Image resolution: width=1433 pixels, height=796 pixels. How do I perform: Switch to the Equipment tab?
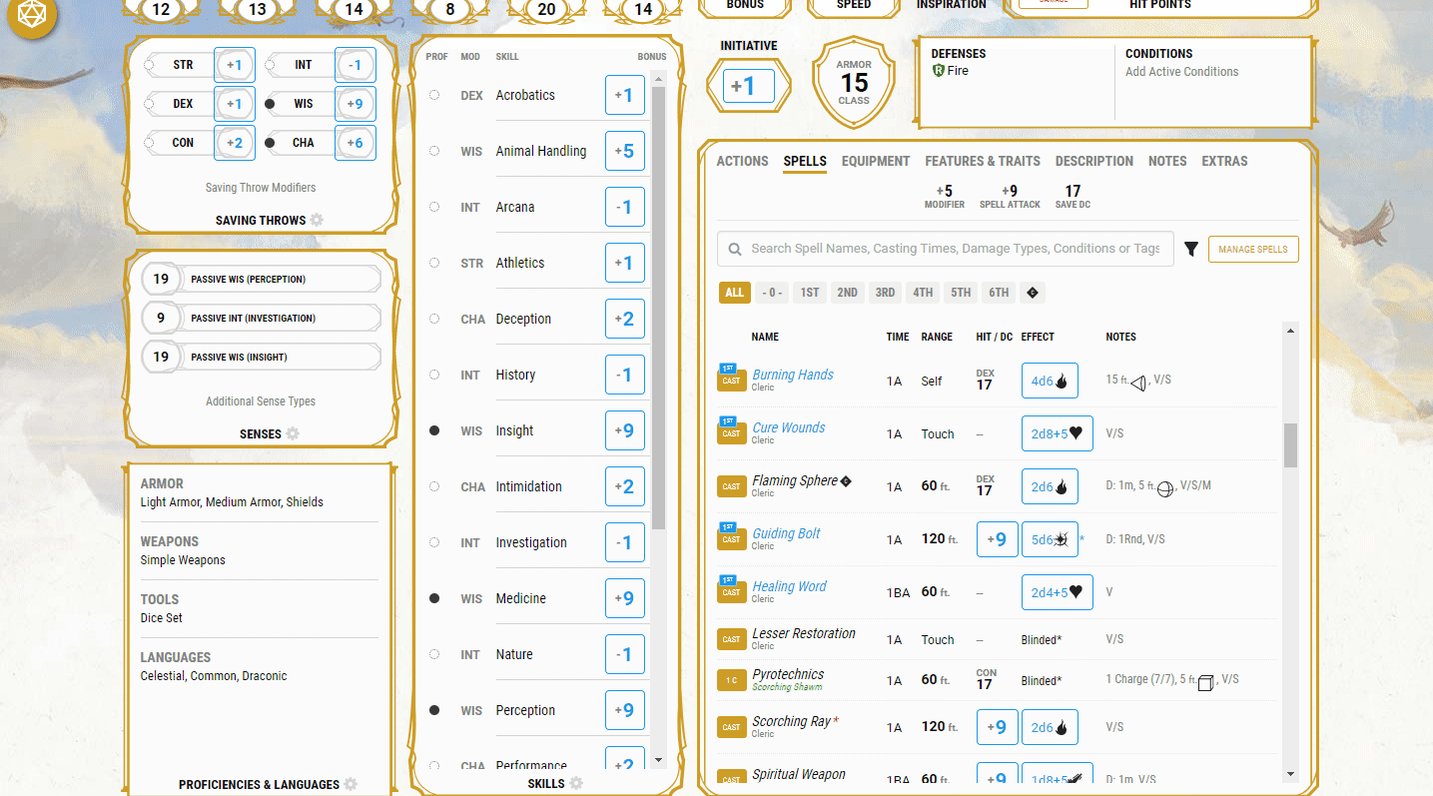[x=875, y=161]
